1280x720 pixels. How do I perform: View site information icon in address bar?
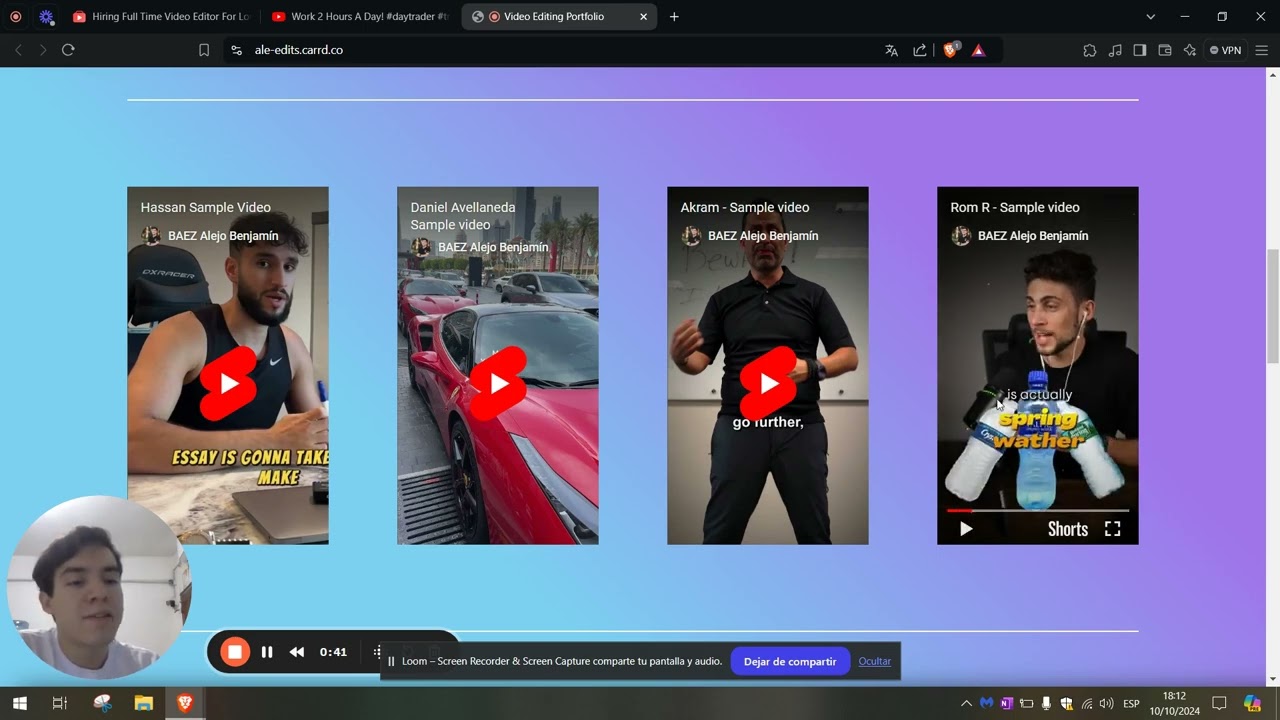[x=236, y=50]
